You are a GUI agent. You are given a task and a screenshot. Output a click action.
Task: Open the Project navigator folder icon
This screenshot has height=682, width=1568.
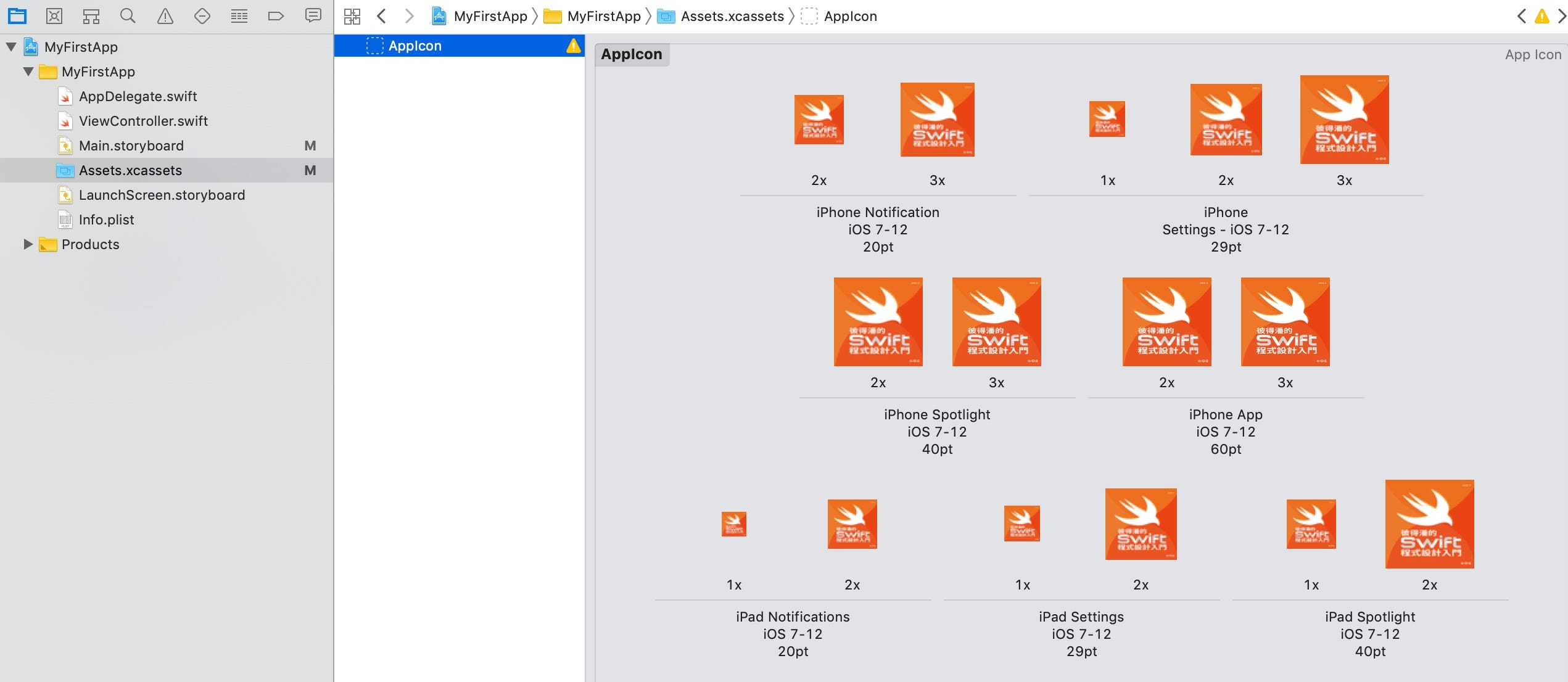coord(17,16)
